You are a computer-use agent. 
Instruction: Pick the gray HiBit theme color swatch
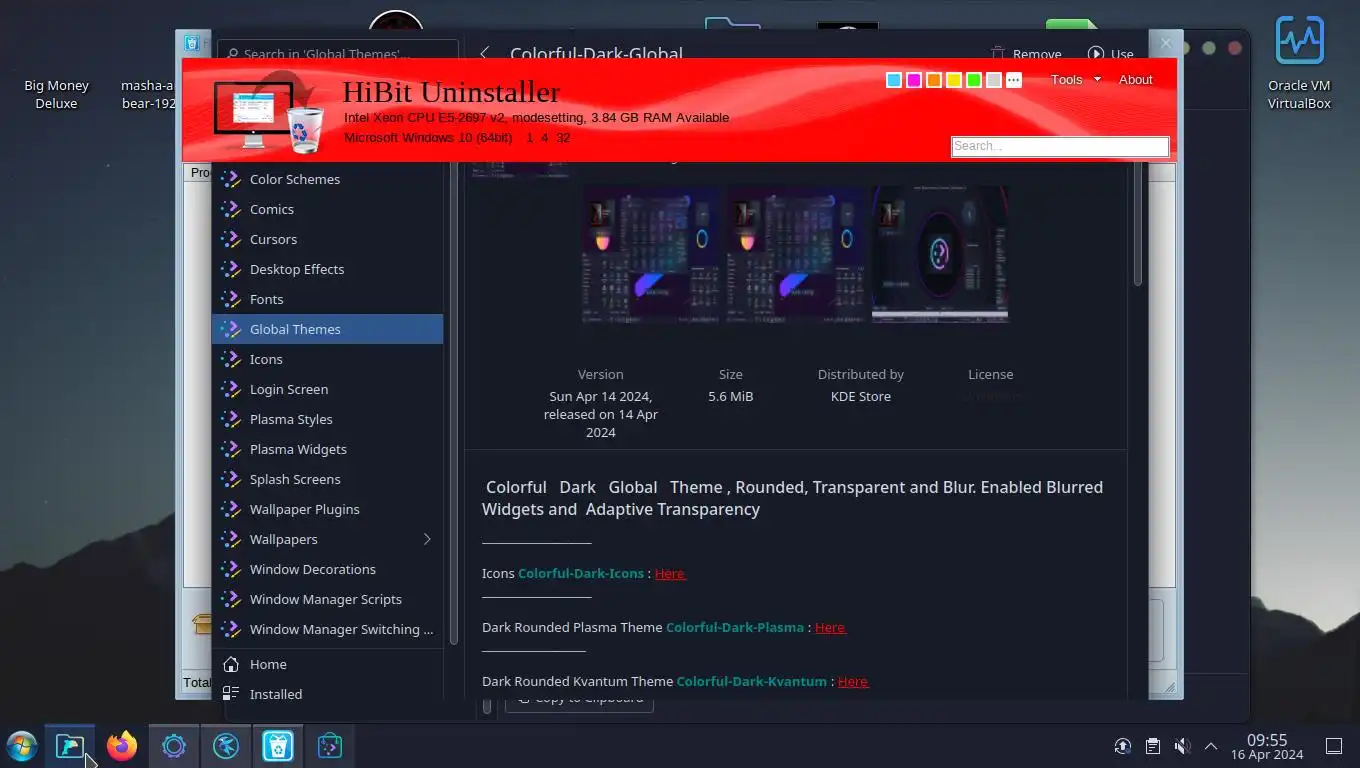pos(994,80)
